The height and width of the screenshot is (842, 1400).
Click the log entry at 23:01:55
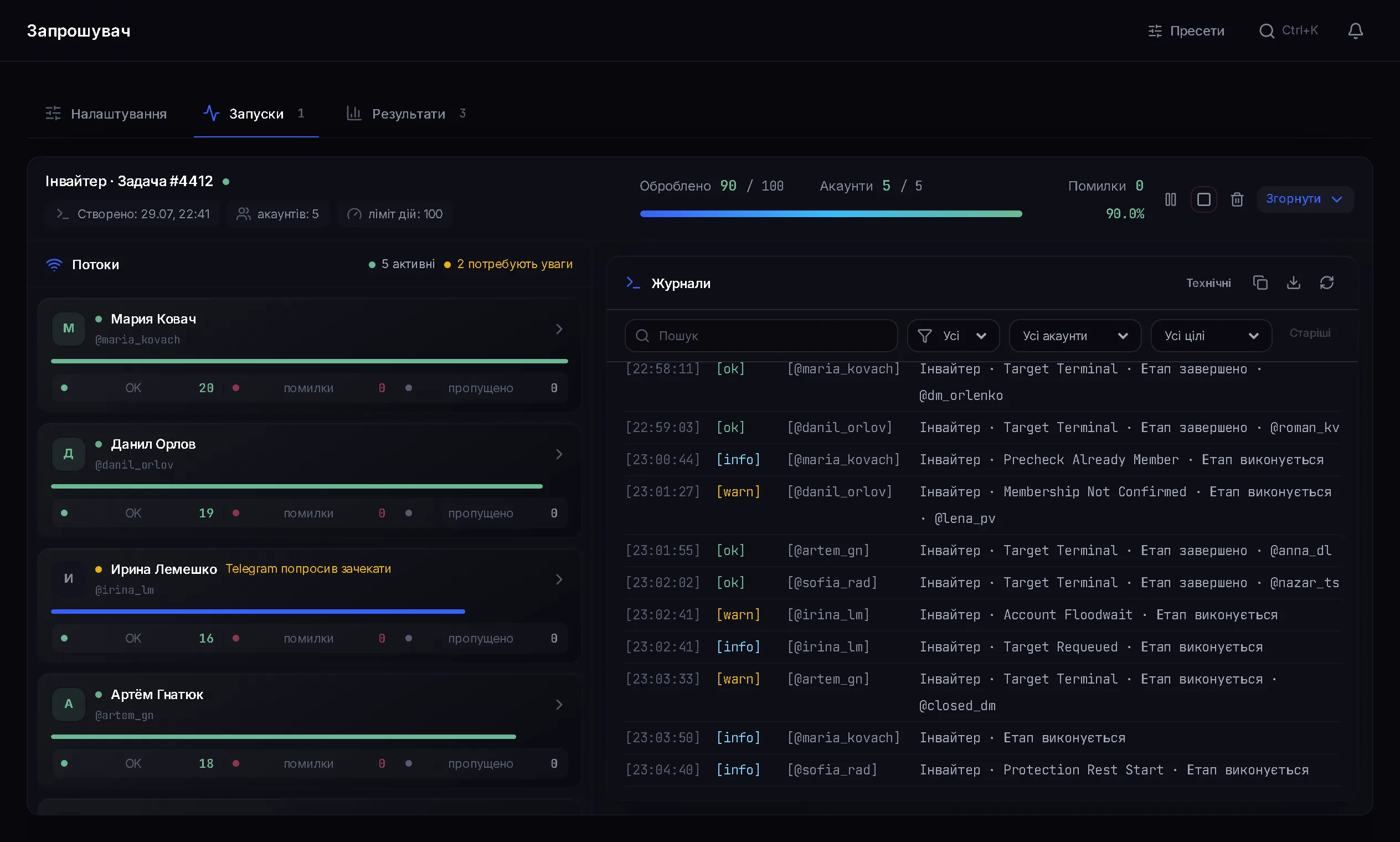[982, 551]
